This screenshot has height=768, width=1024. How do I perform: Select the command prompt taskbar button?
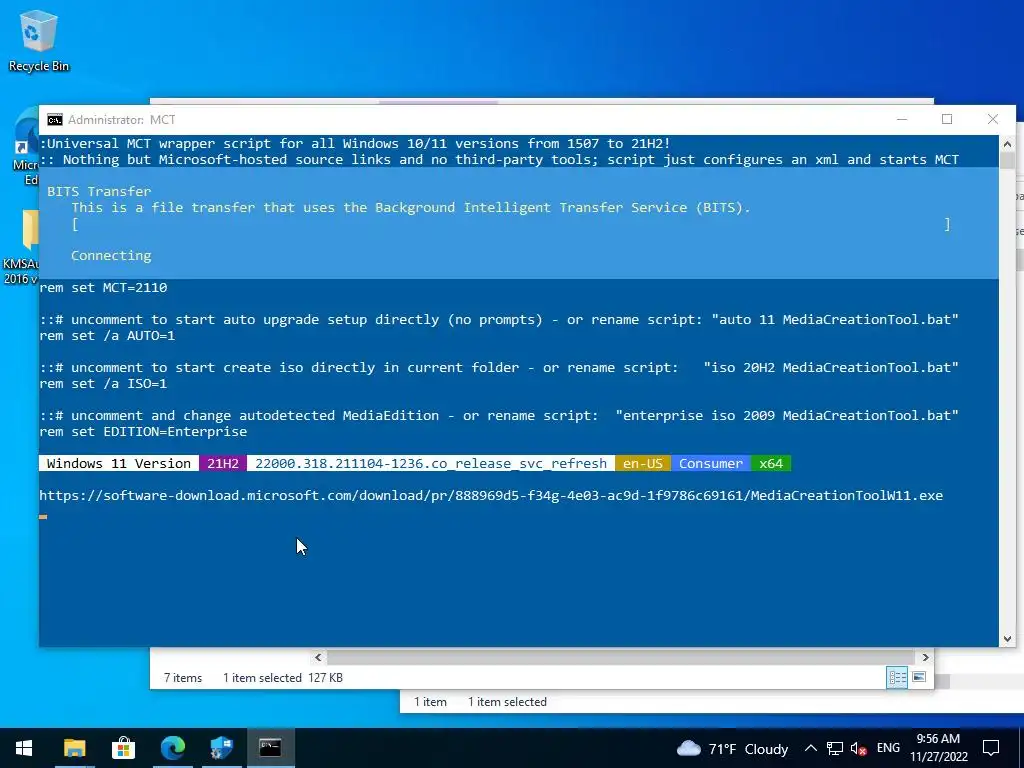(270, 748)
